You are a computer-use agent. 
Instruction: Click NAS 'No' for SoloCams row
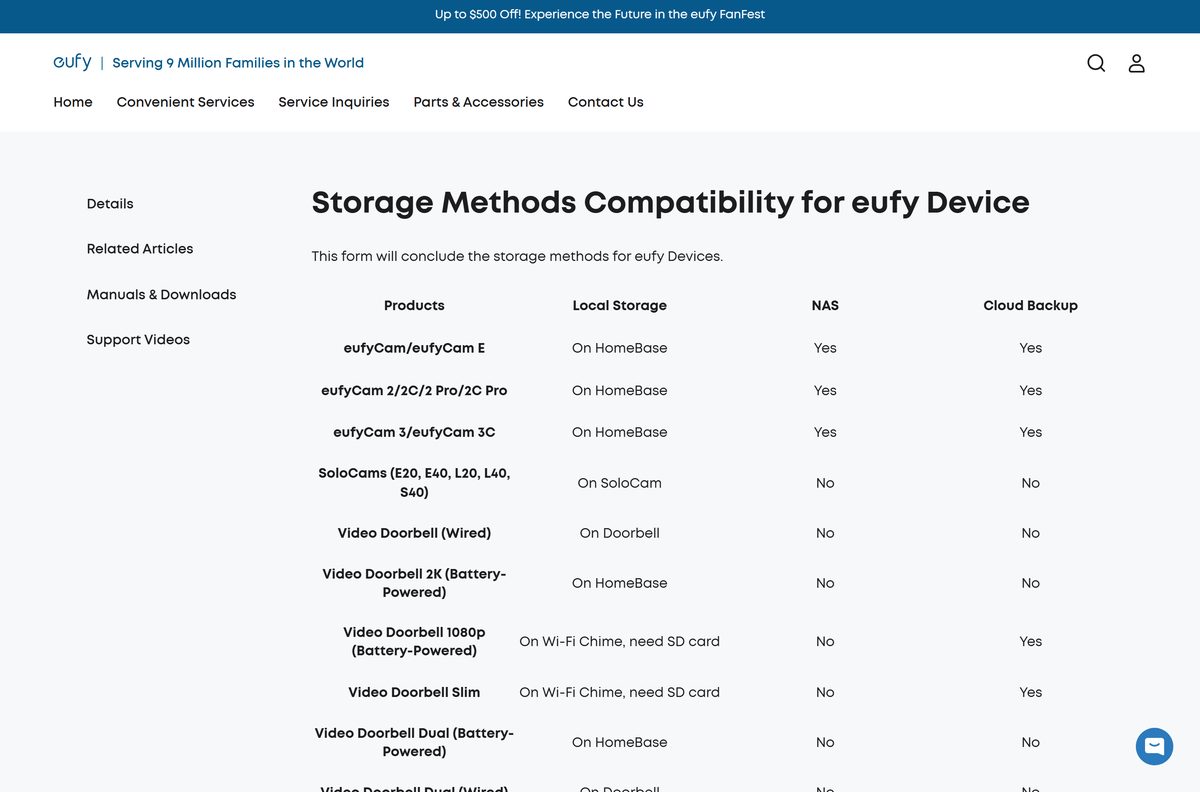pos(825,483)
